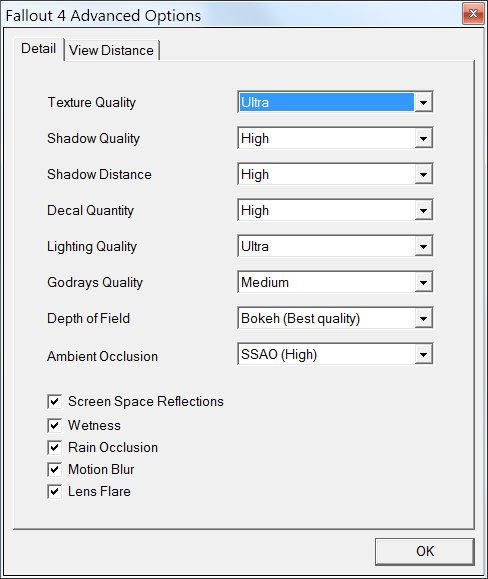This screenshot has height=579, width=488.
Task: Toggle the Rain Occlusion checkbox
Action: pyautogui.click(x=54, y=448)
